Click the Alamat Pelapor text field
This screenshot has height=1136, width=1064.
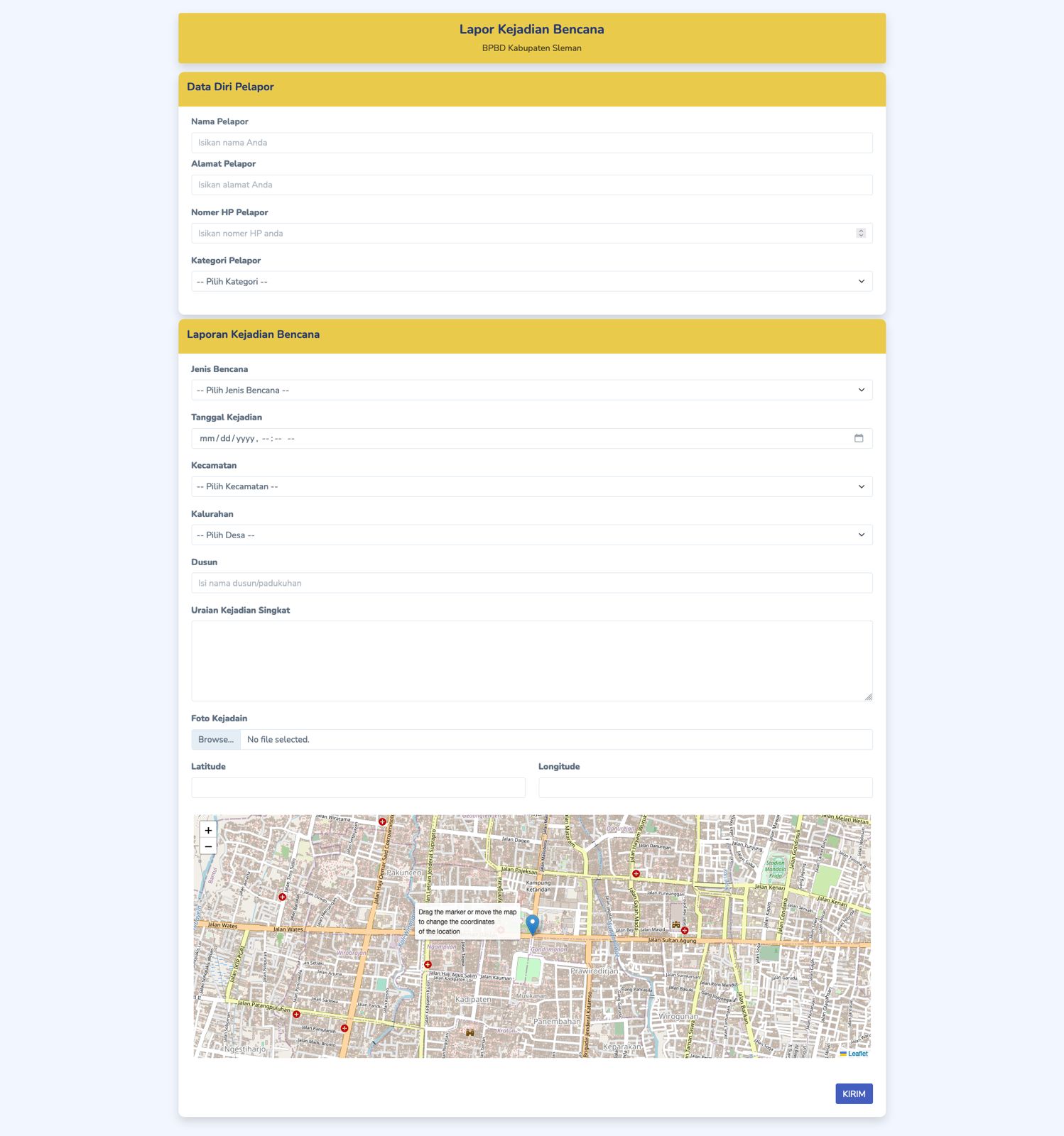click(532, 185)
